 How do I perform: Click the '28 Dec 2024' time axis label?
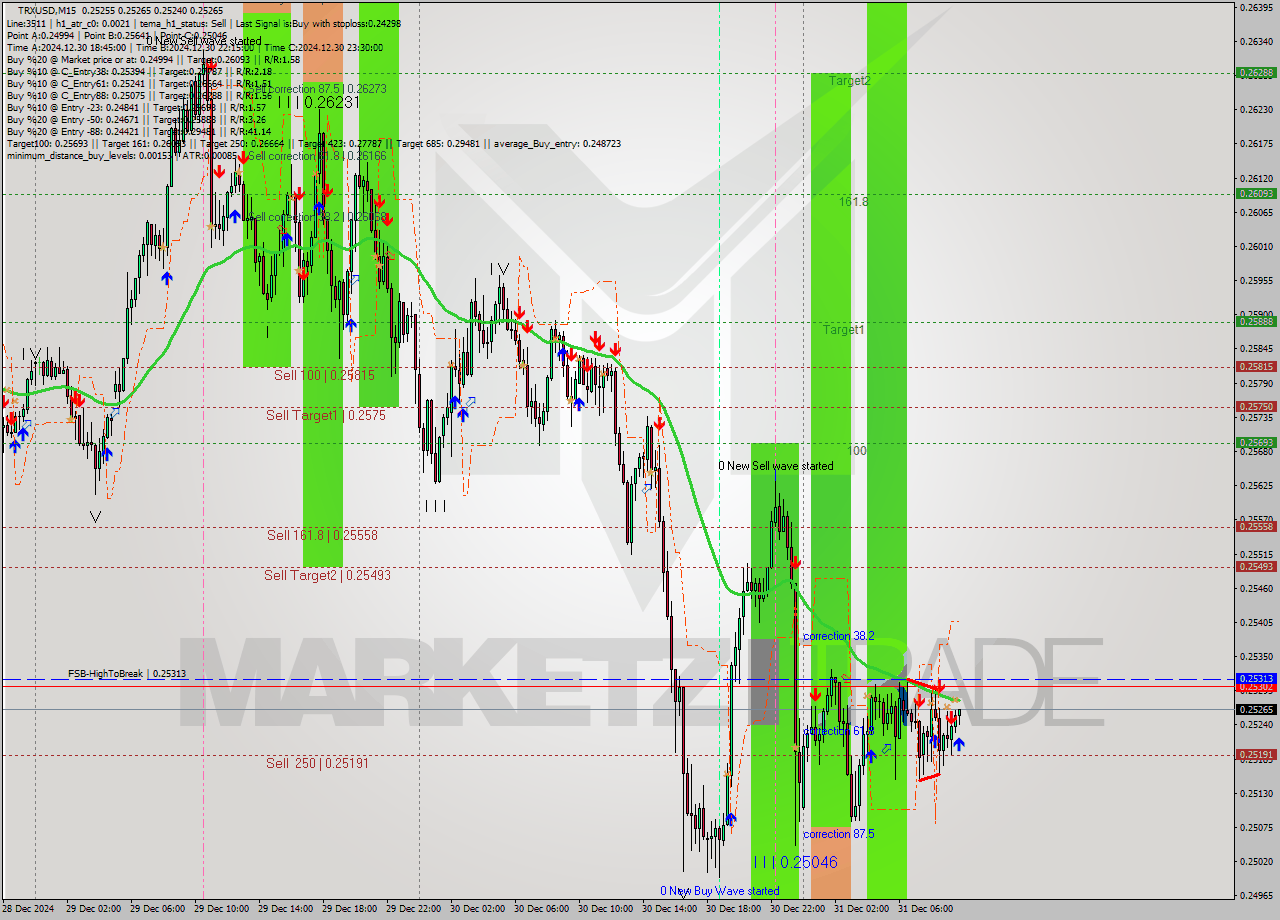pos(28,909)
